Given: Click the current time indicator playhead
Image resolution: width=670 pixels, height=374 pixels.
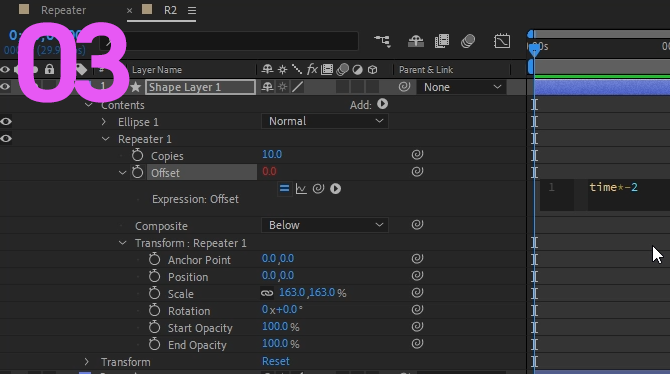Looking at the screenshot, I should (x=534, y=50).
